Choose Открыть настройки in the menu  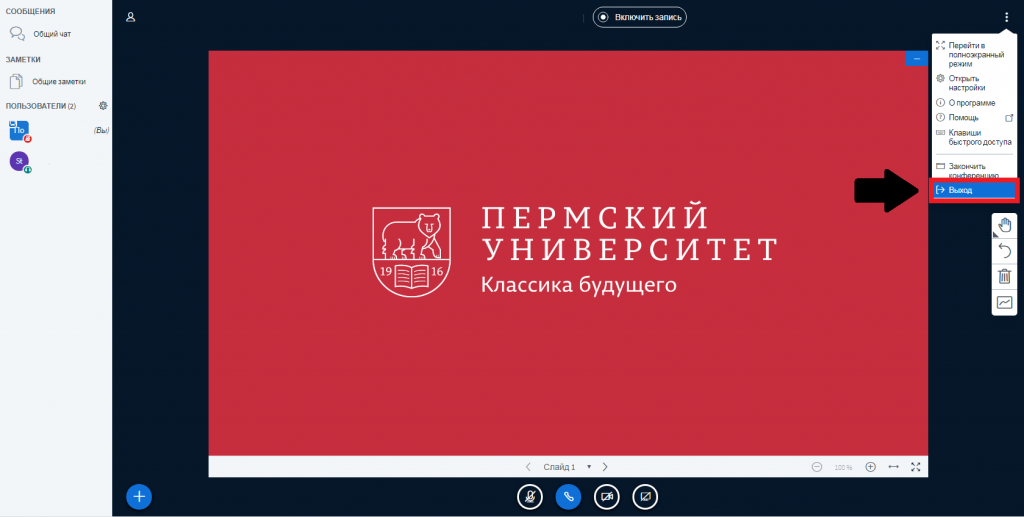964,83
